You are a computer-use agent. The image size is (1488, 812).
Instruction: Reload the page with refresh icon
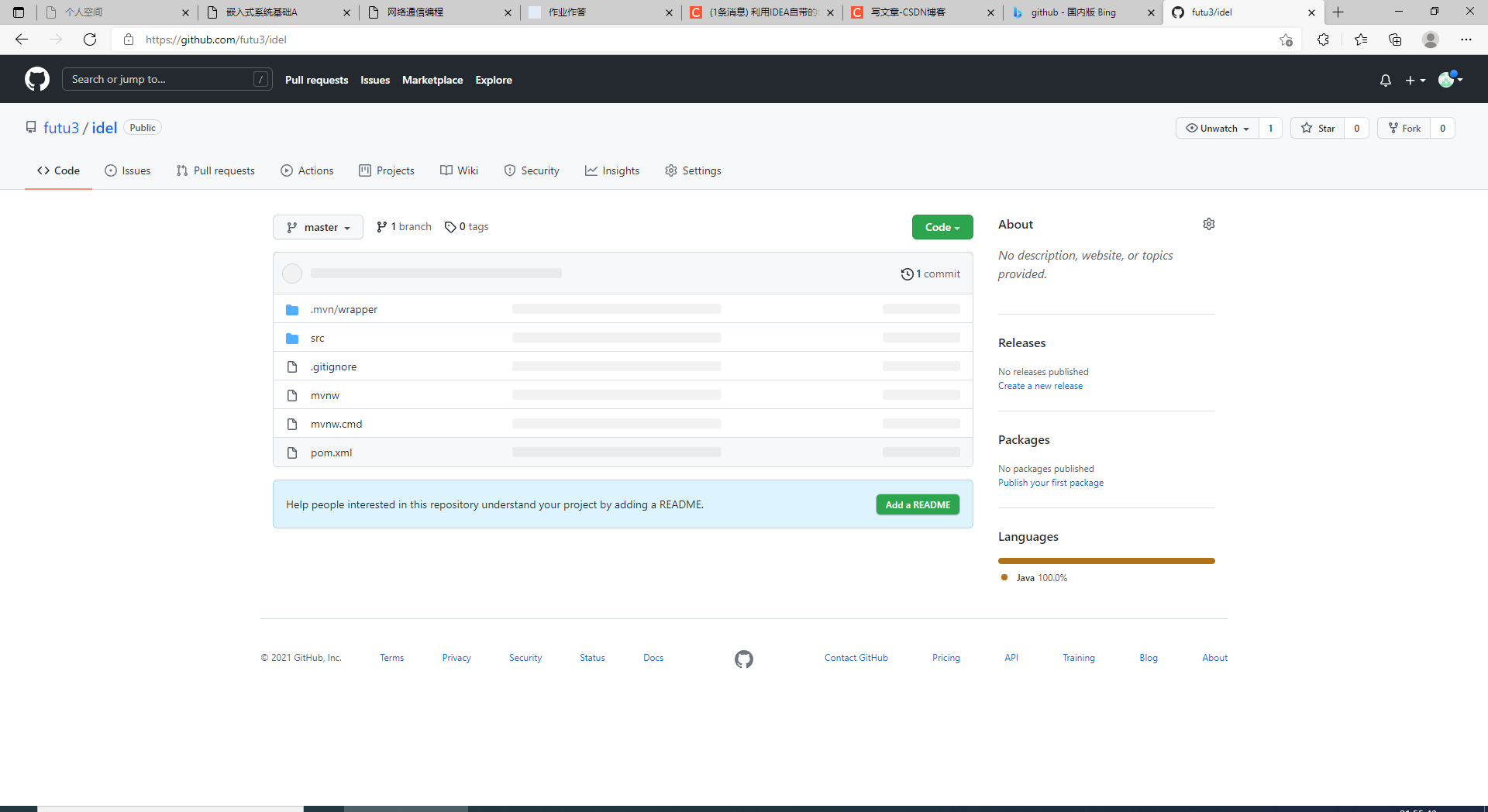90,40
